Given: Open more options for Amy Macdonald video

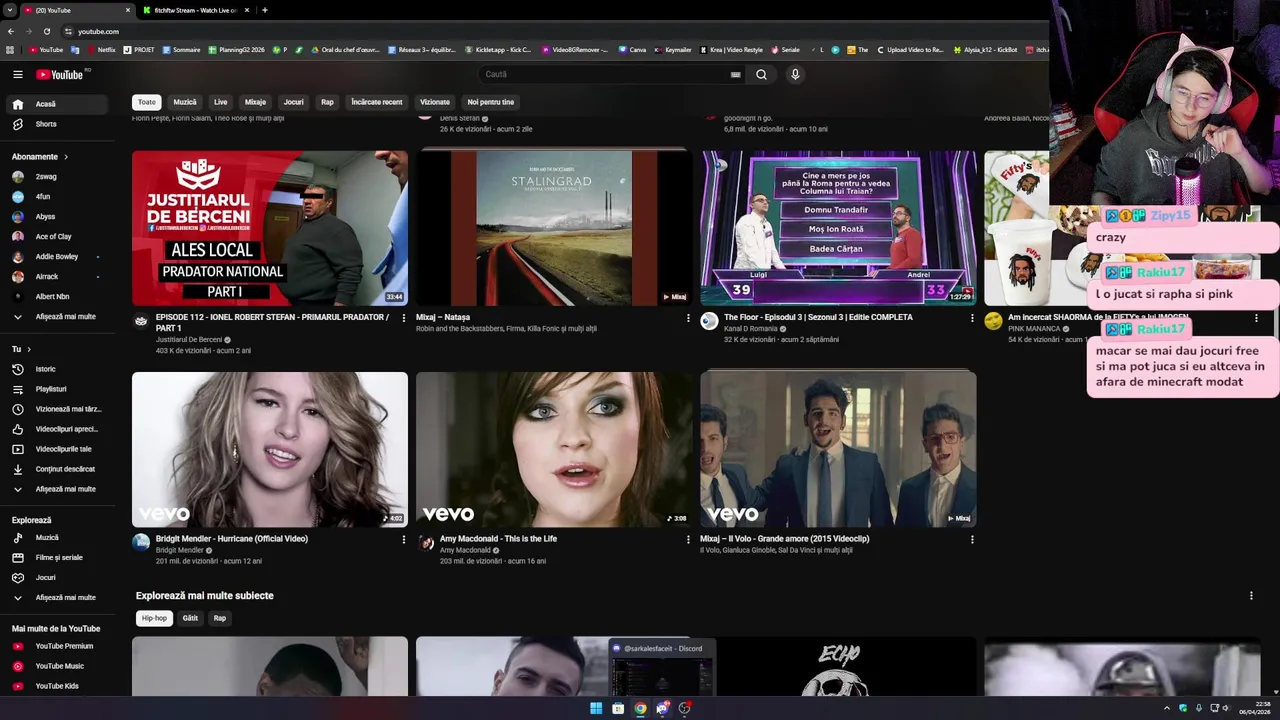Looking at the screenshot, I should point(688,540).
